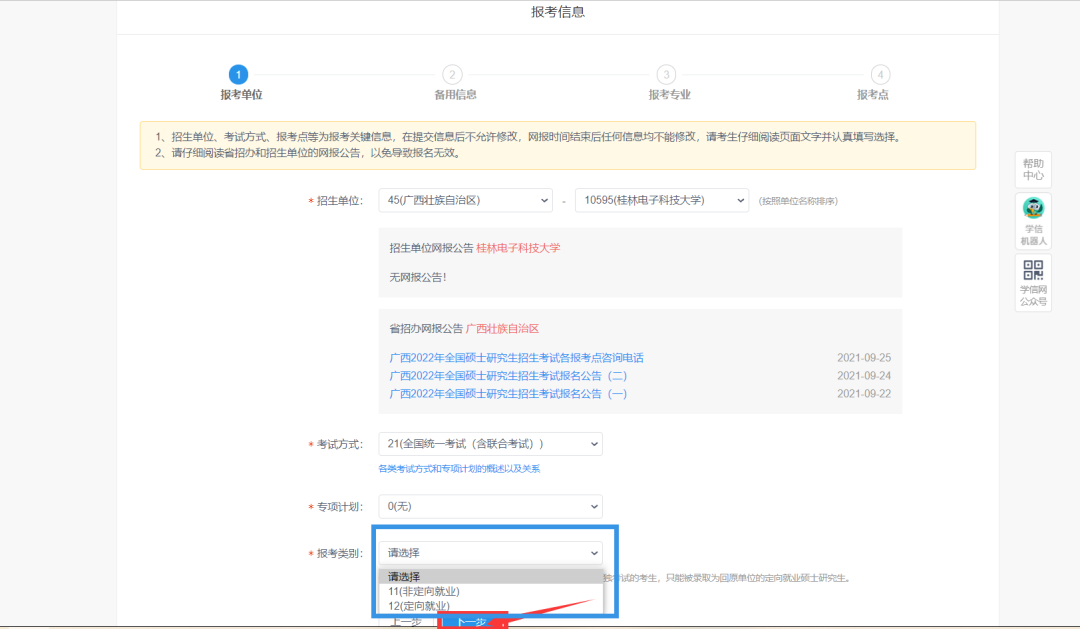The width and height of the screenshot is (1080, 629).
Task: Open the 学信机器人 robot assistant
Action: [x=1032, y=220]
